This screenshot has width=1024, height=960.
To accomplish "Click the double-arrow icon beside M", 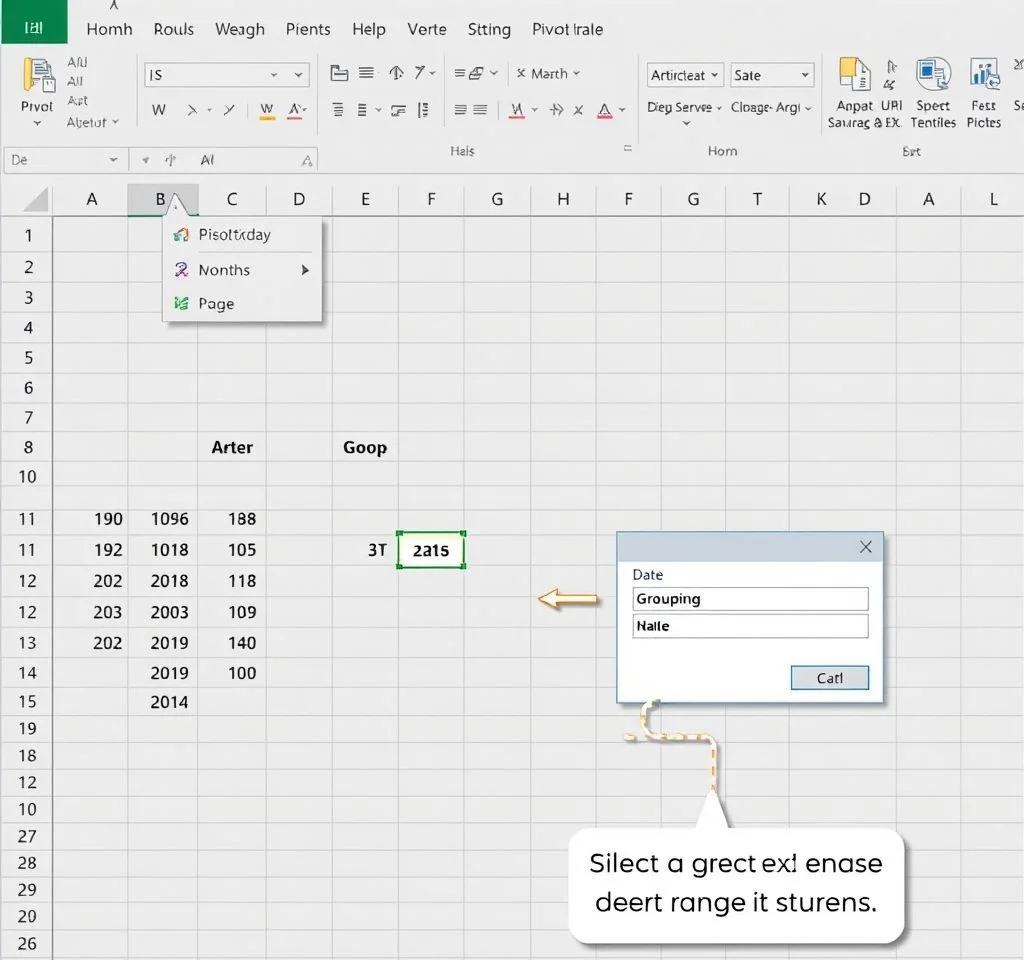I will click(556, 110).
